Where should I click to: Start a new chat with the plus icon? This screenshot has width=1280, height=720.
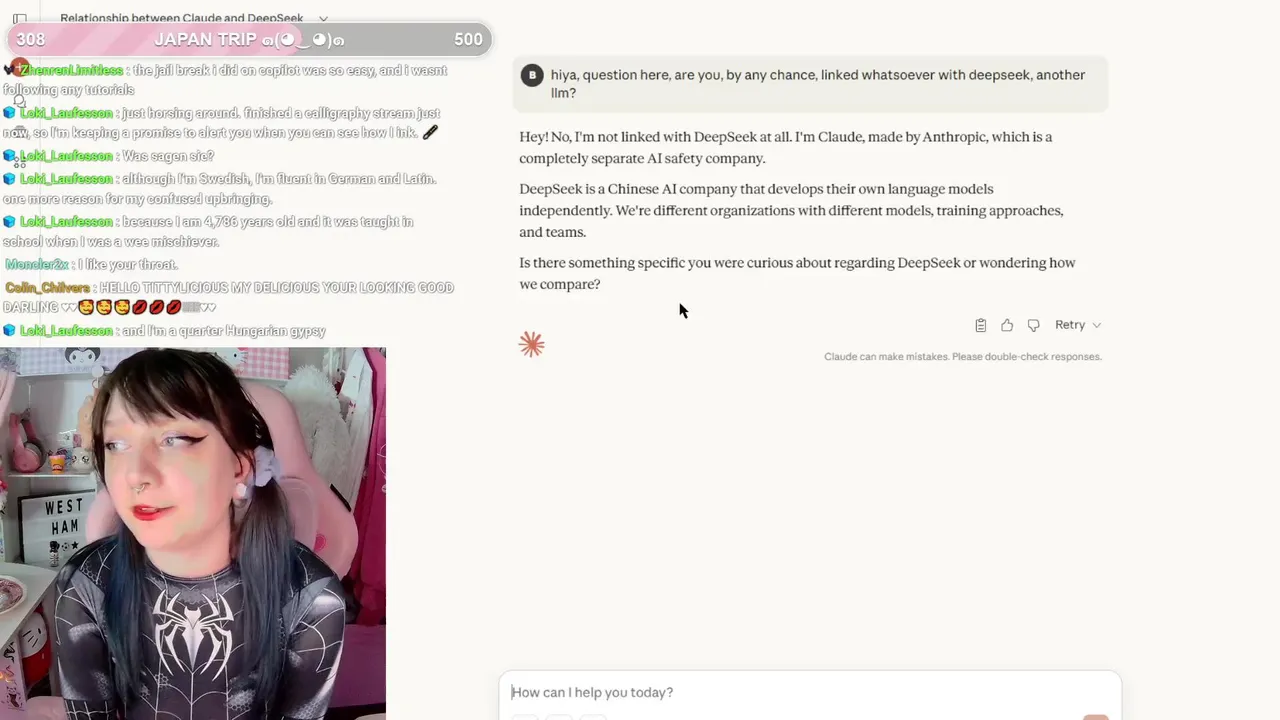20,68
